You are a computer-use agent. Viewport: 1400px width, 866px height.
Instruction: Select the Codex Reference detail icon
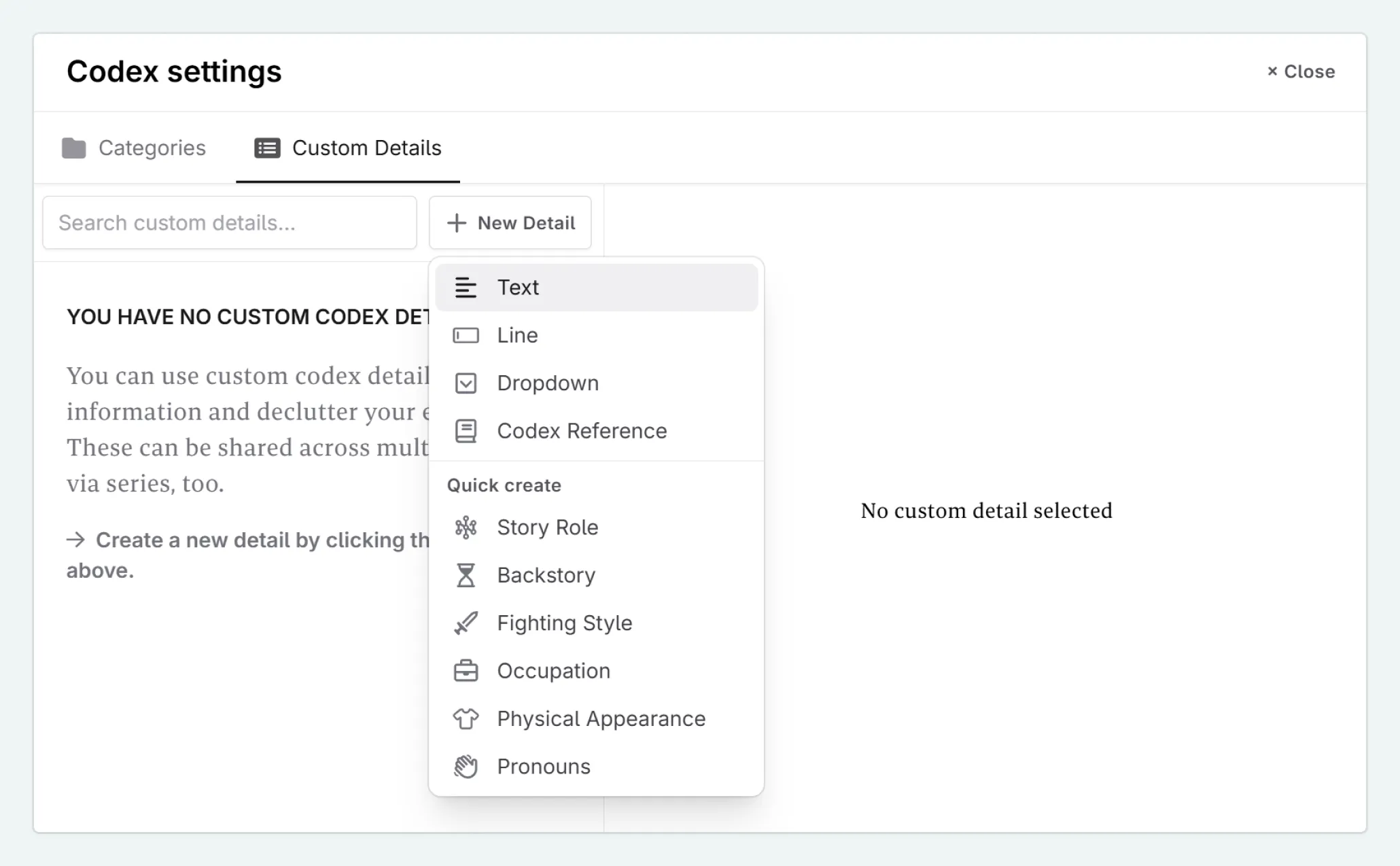point(465,430)
